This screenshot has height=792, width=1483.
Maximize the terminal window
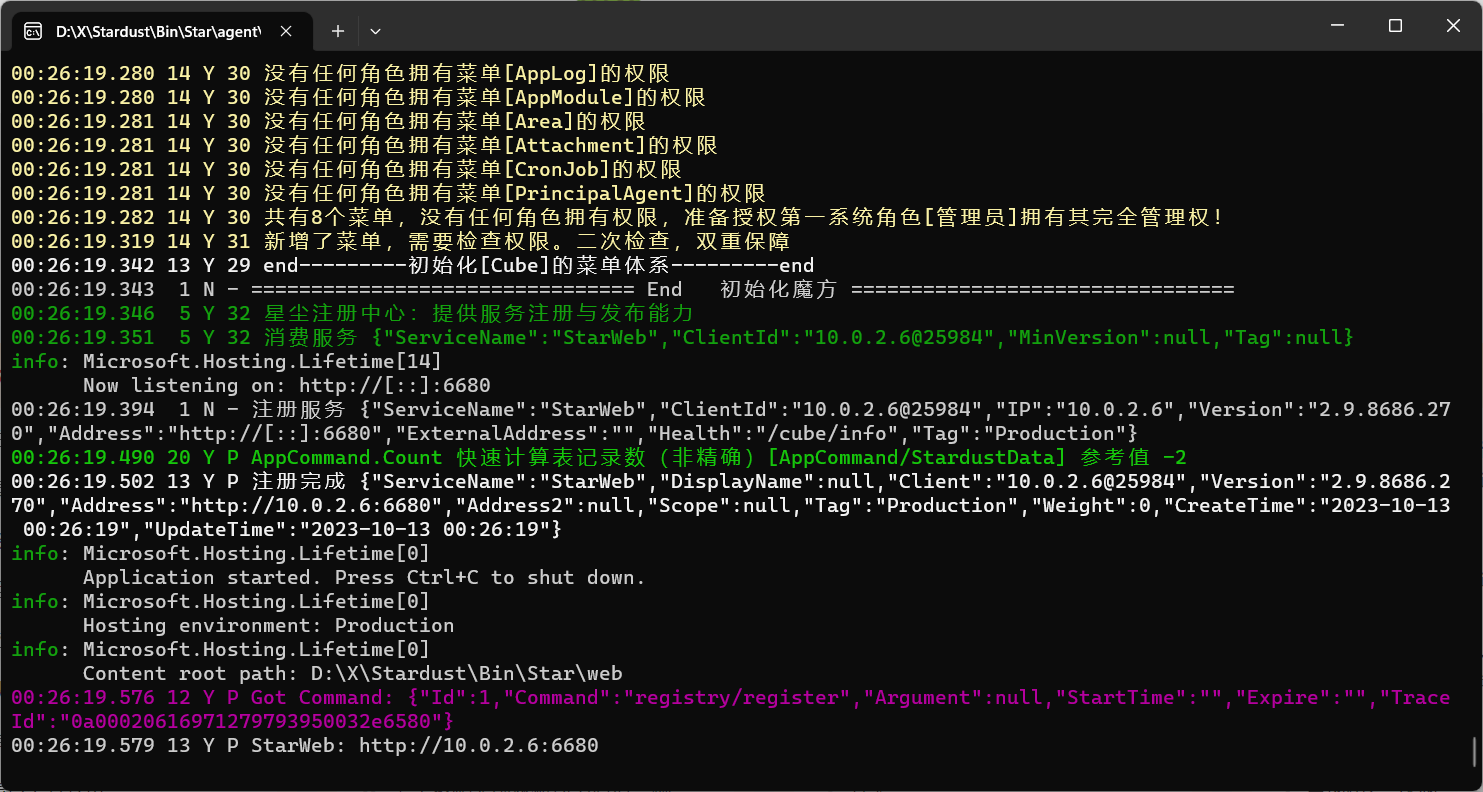(x=1395, y=26)
